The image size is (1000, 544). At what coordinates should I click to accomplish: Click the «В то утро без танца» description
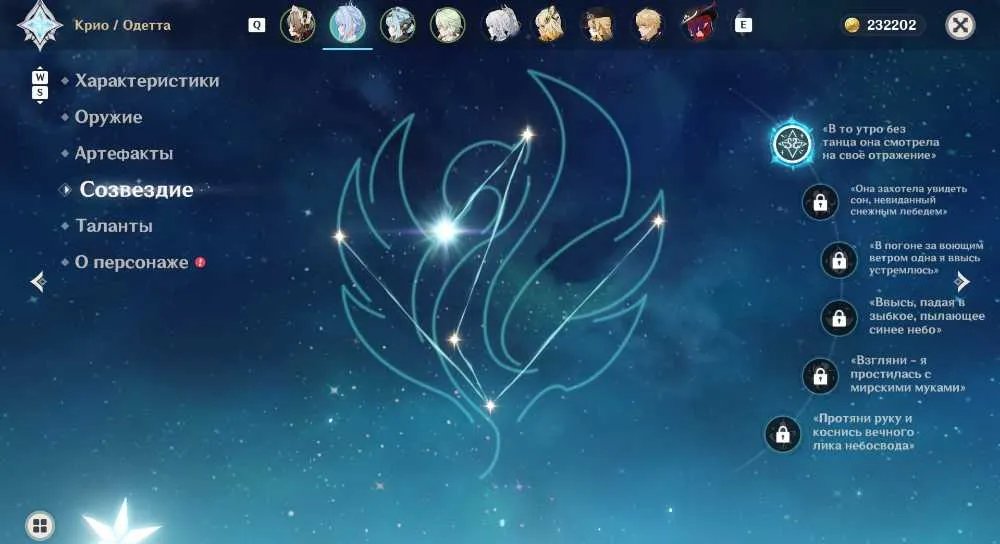(880, 142)
